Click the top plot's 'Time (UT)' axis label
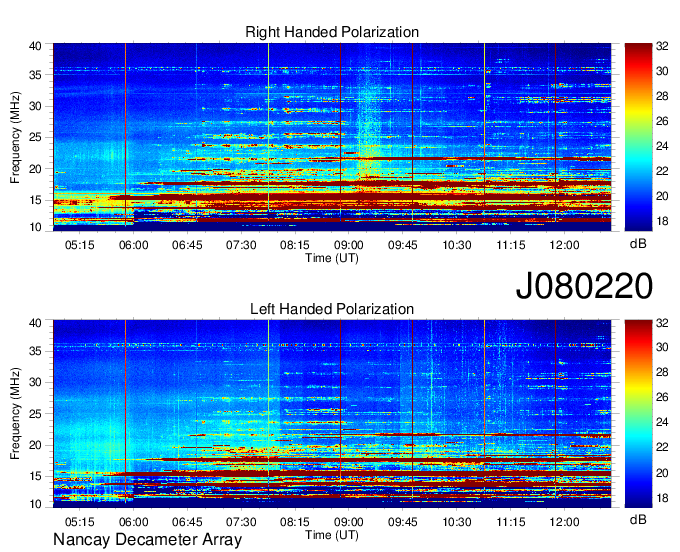This screenshot has width=680, height=552. click(332, 258)
